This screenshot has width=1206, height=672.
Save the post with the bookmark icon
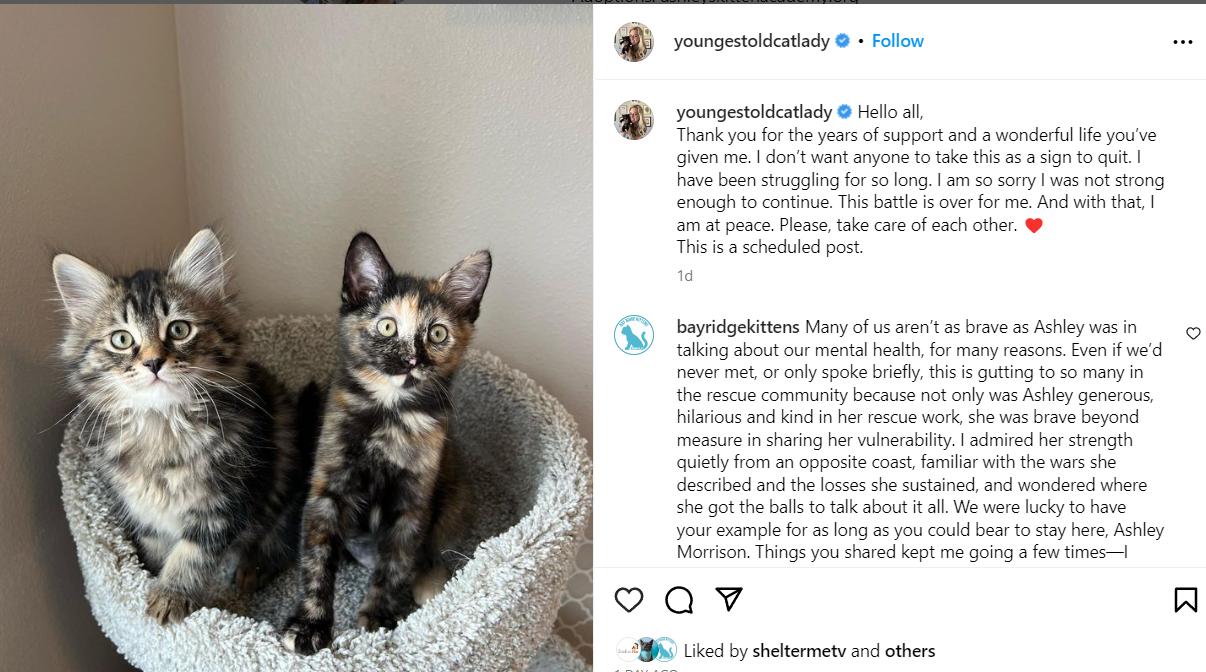pos(1185,599)
